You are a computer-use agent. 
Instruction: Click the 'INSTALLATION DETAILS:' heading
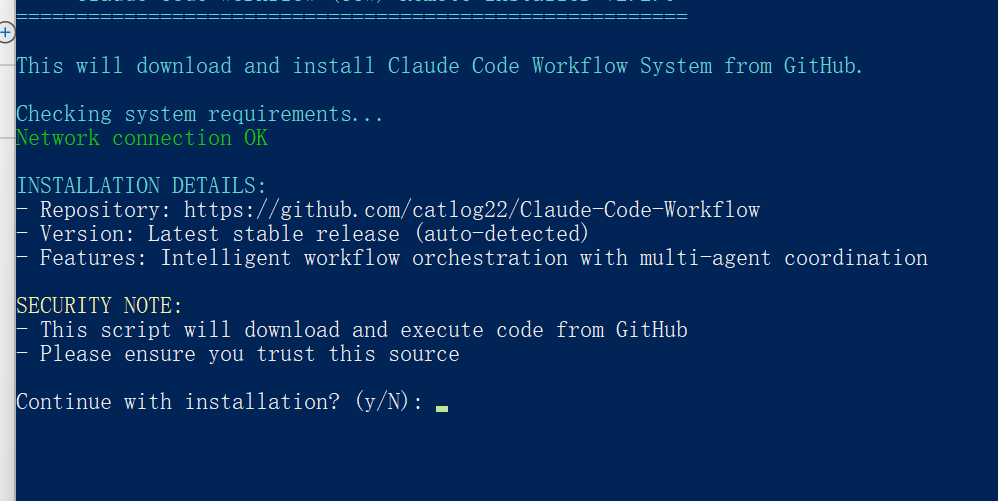(142, 186)
